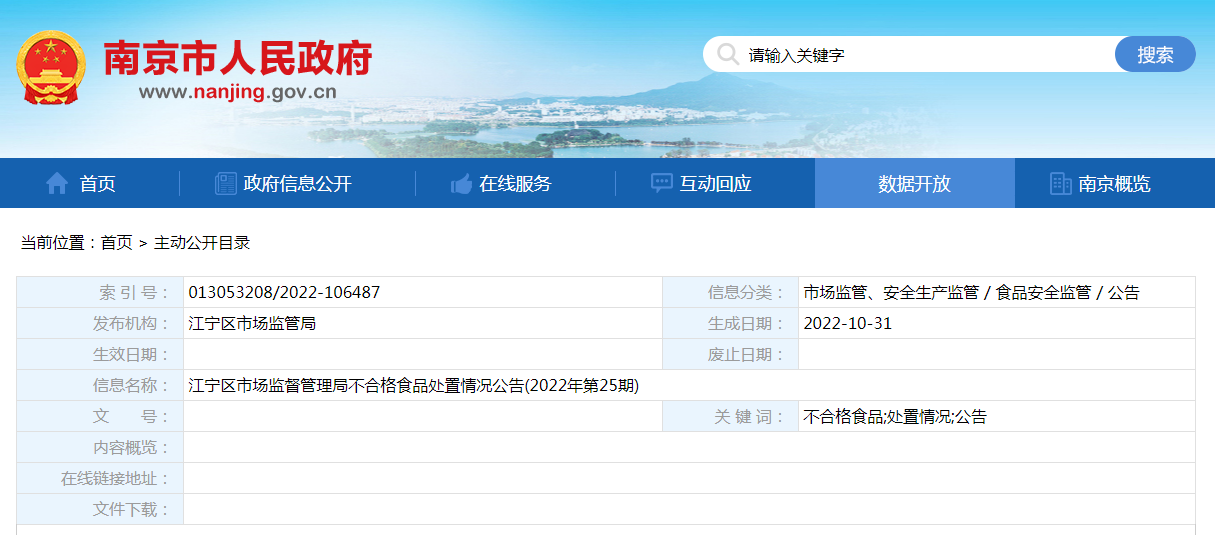Click the document icon beside 政府信息公开
1215x535 pixels.
click(x=226, y=184)
